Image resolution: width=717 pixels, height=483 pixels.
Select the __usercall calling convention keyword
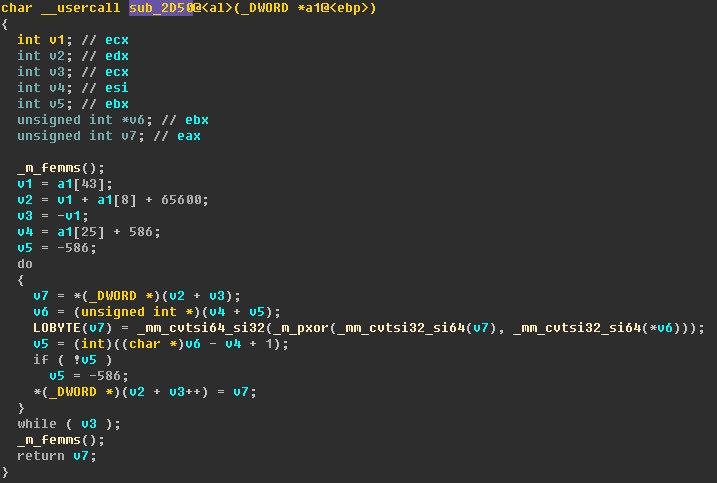[80, 8]
